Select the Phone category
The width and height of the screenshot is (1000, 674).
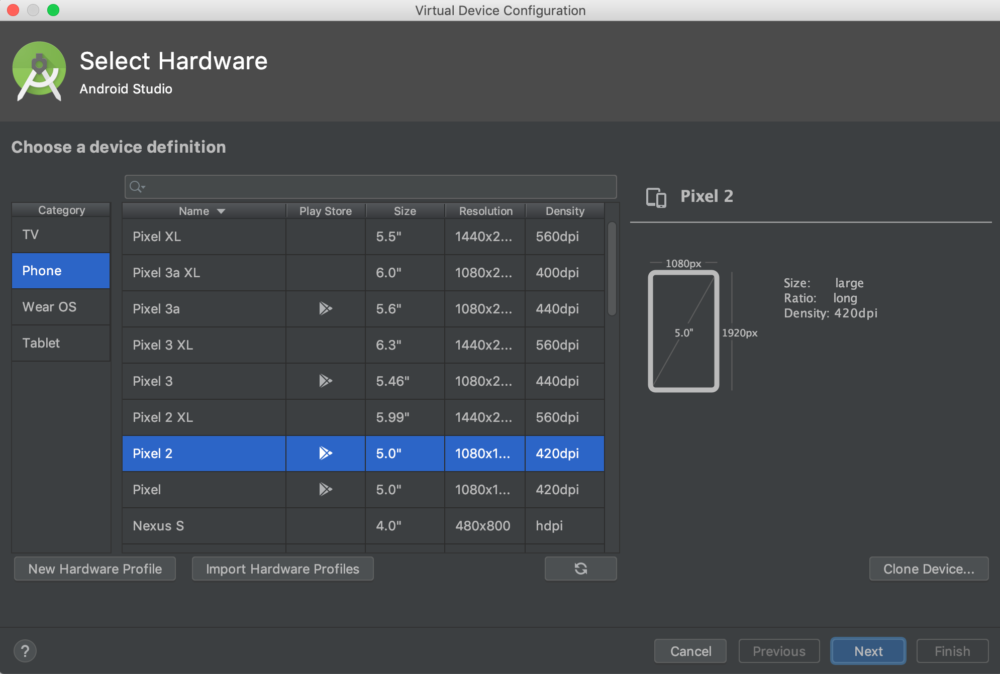click(x=61, y=270)
